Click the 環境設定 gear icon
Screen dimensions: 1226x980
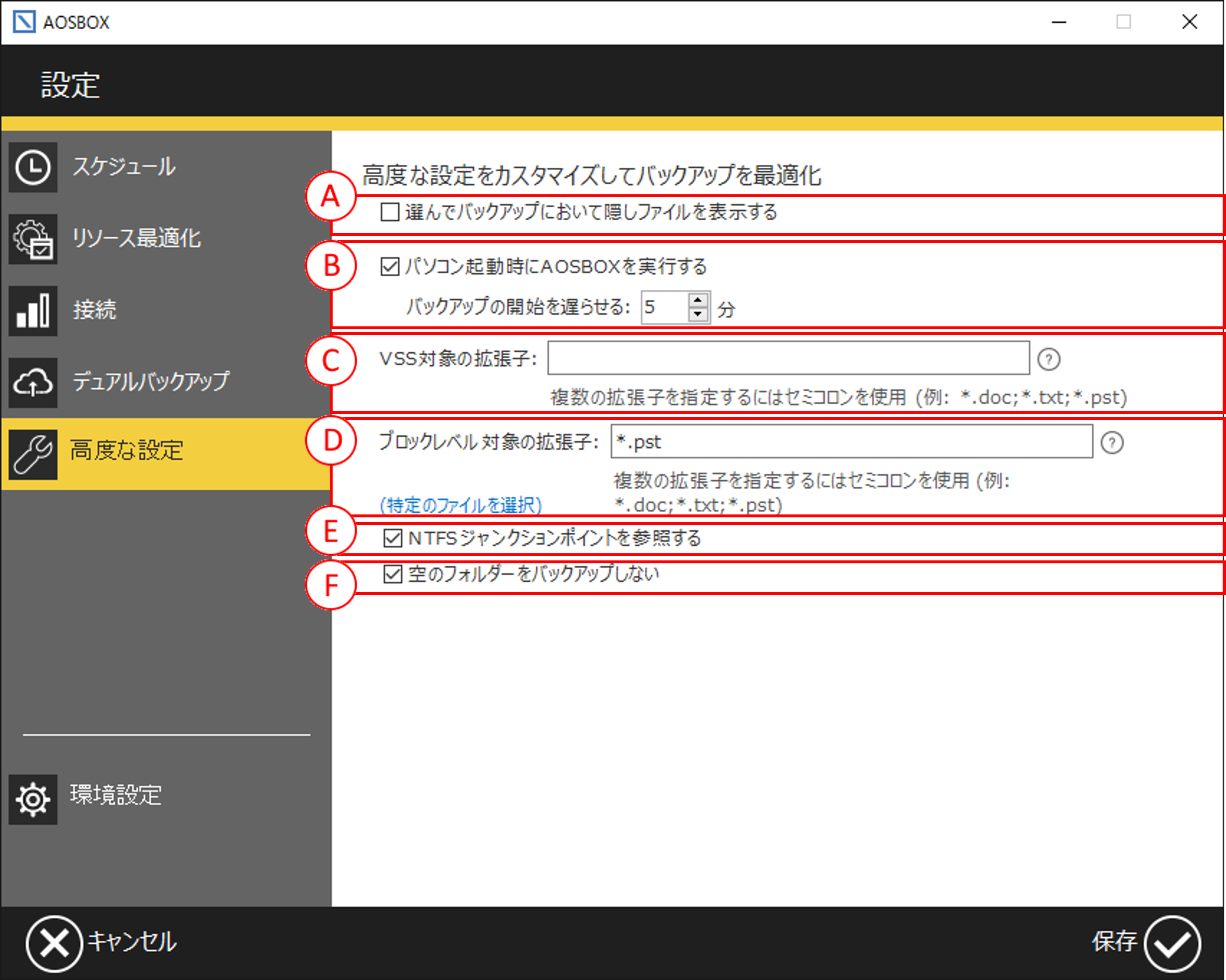click(33, 799)
